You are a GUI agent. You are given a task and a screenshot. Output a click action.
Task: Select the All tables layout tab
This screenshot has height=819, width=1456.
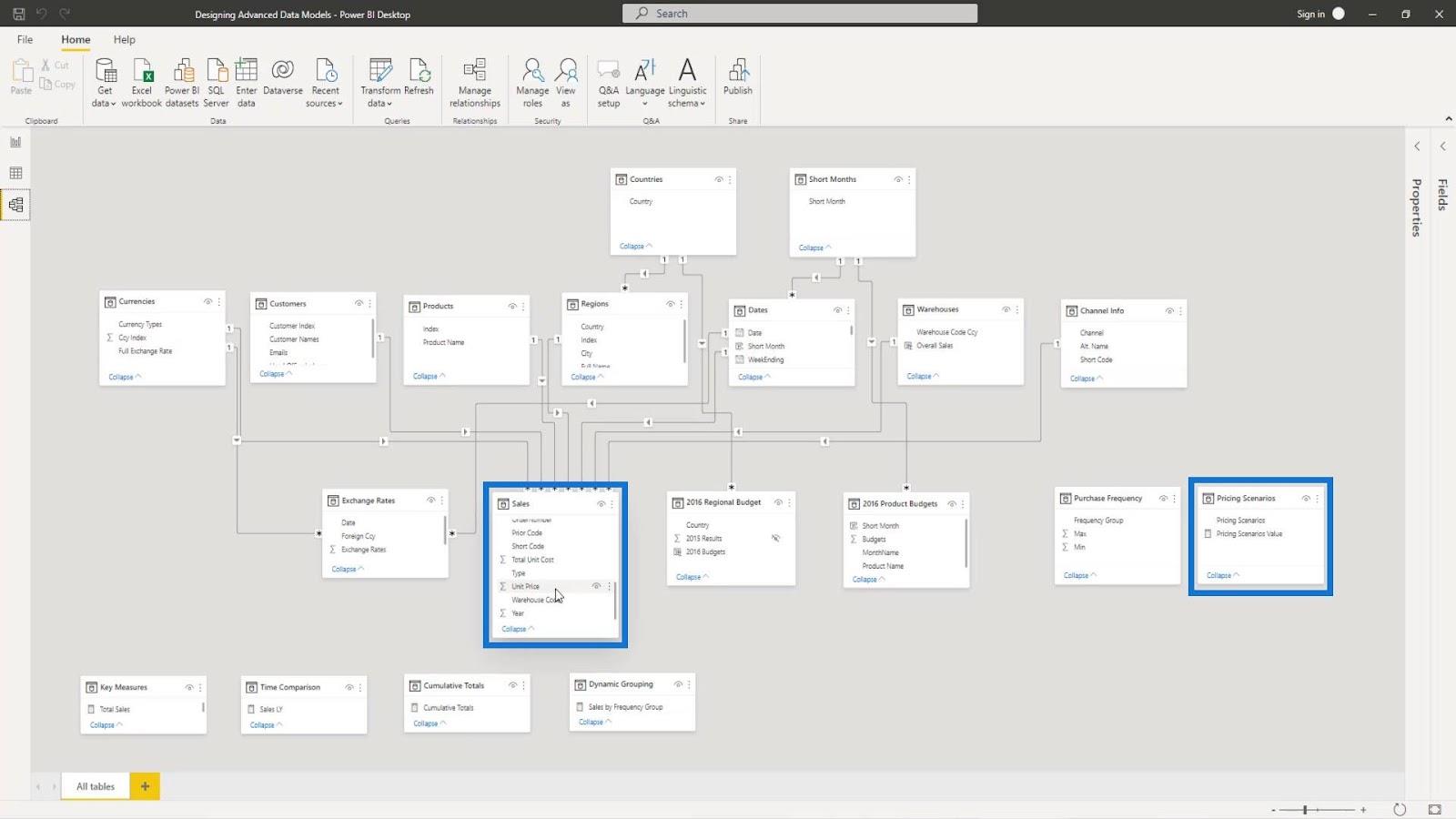(96, 786)
